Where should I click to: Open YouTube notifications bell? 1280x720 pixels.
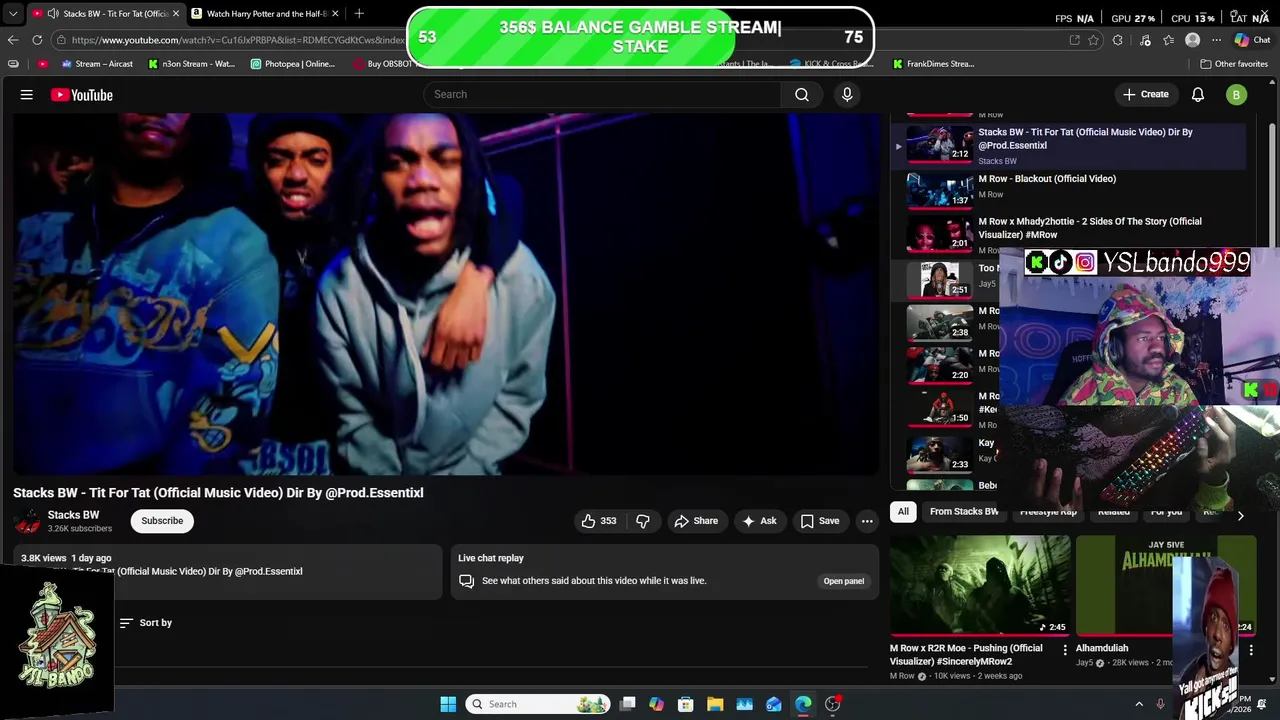(x=1198, y=95)
